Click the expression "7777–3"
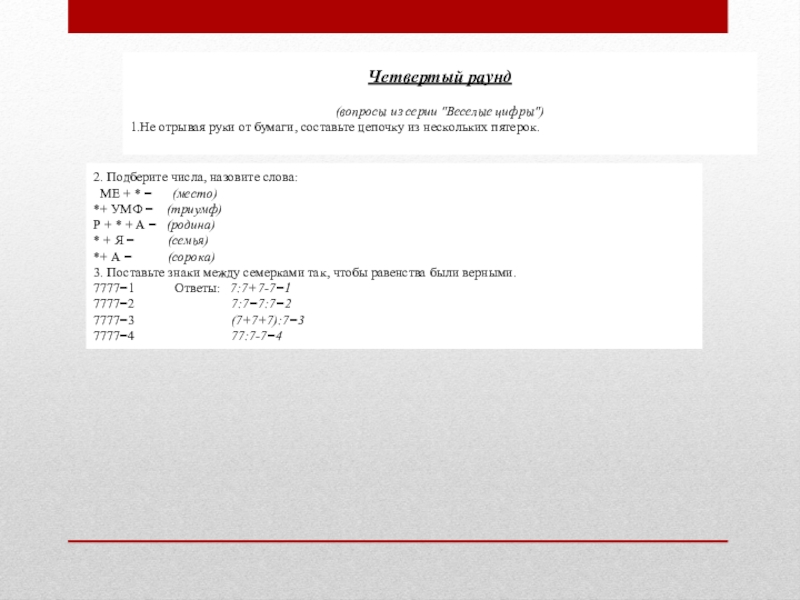 (114, 320)
